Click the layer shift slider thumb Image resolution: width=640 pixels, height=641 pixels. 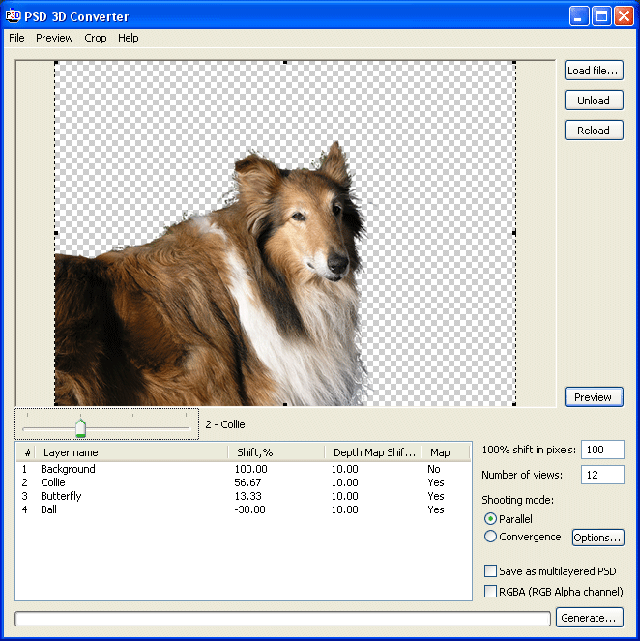pos(80,428)
